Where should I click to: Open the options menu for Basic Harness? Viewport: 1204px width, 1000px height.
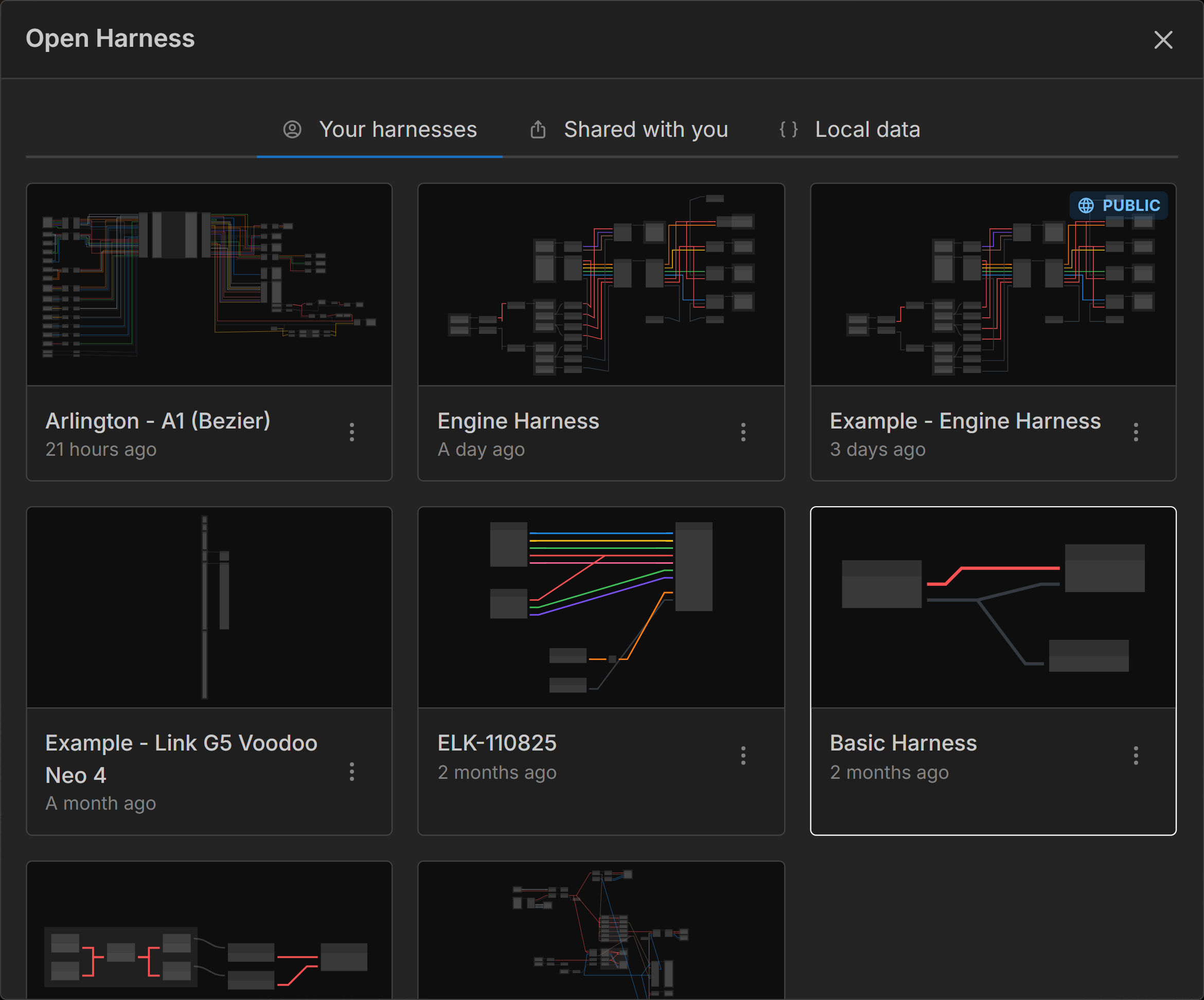[1135, 755]
